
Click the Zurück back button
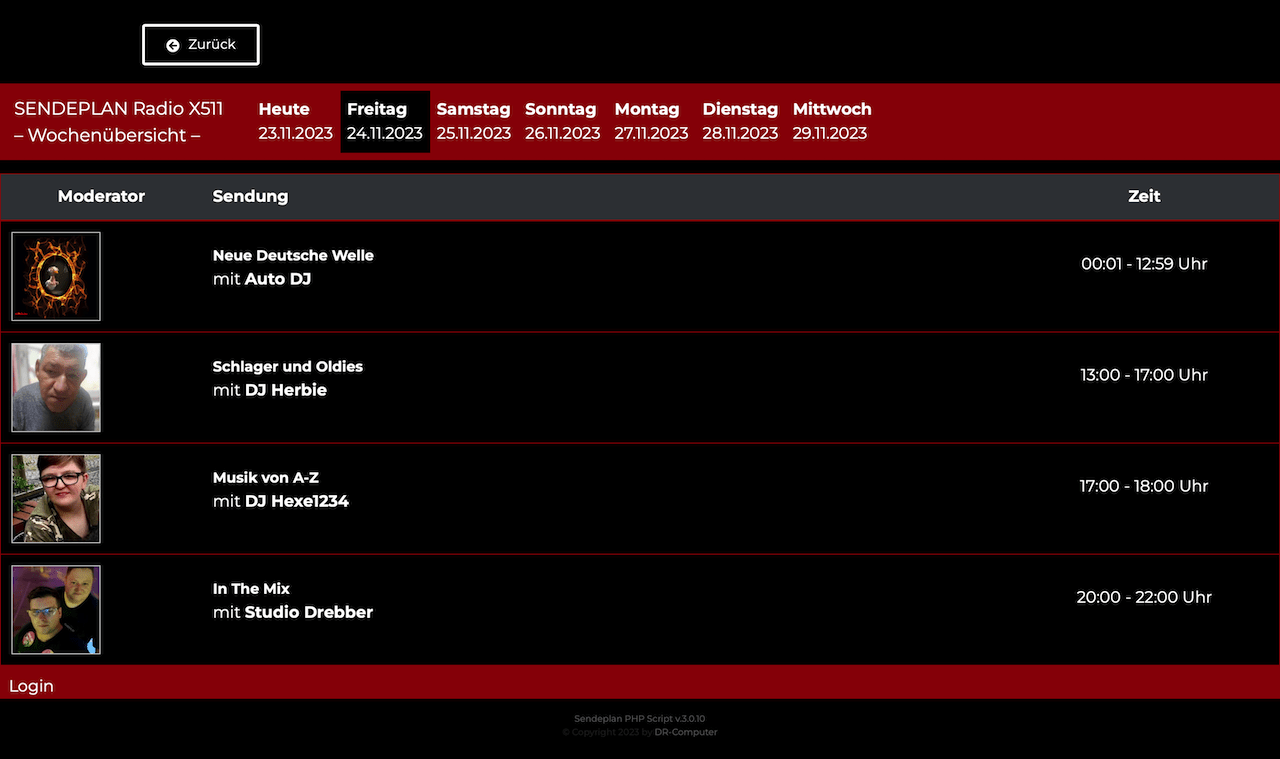[x=201, y=45]
